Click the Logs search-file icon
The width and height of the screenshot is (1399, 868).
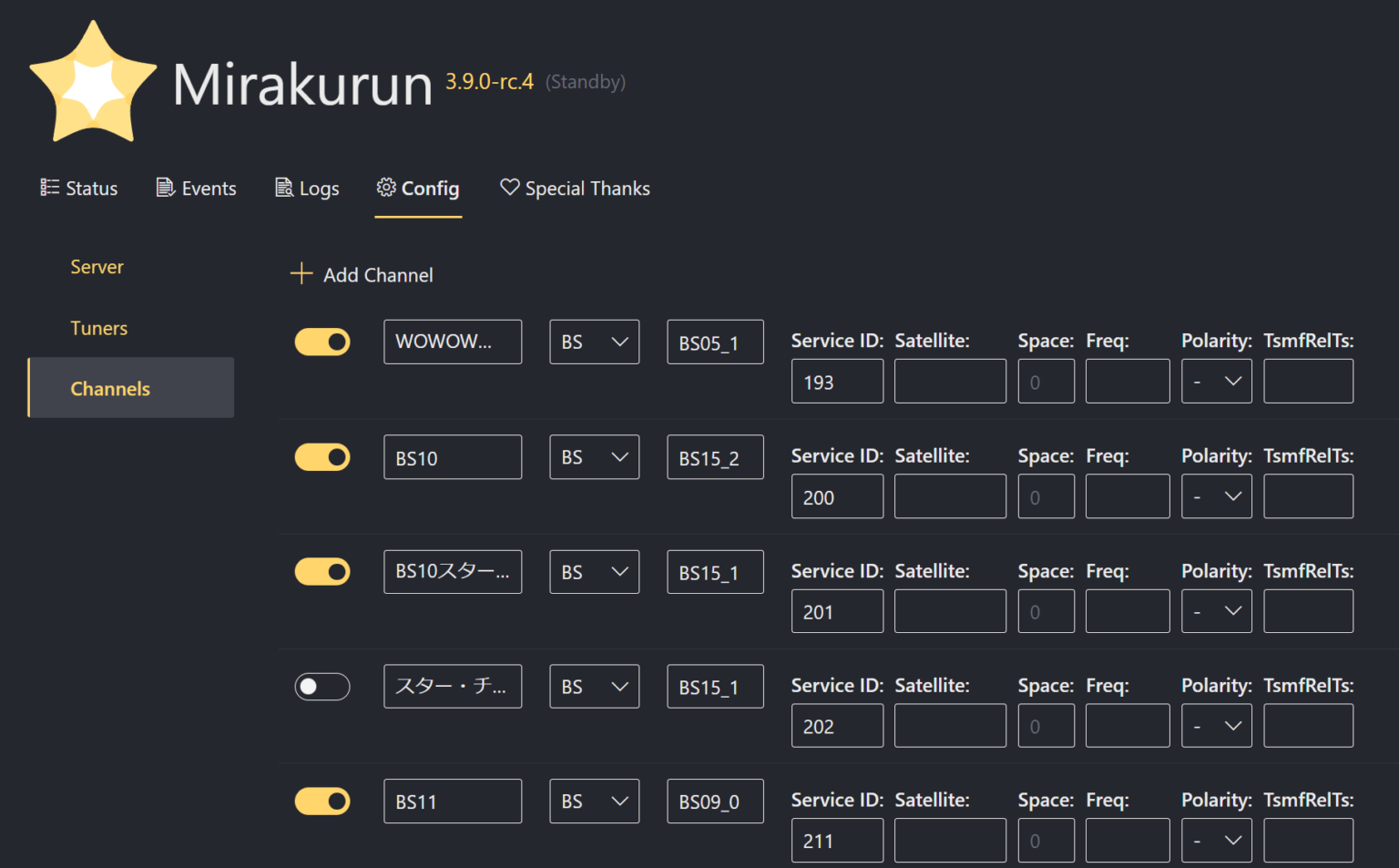point(284,188)
